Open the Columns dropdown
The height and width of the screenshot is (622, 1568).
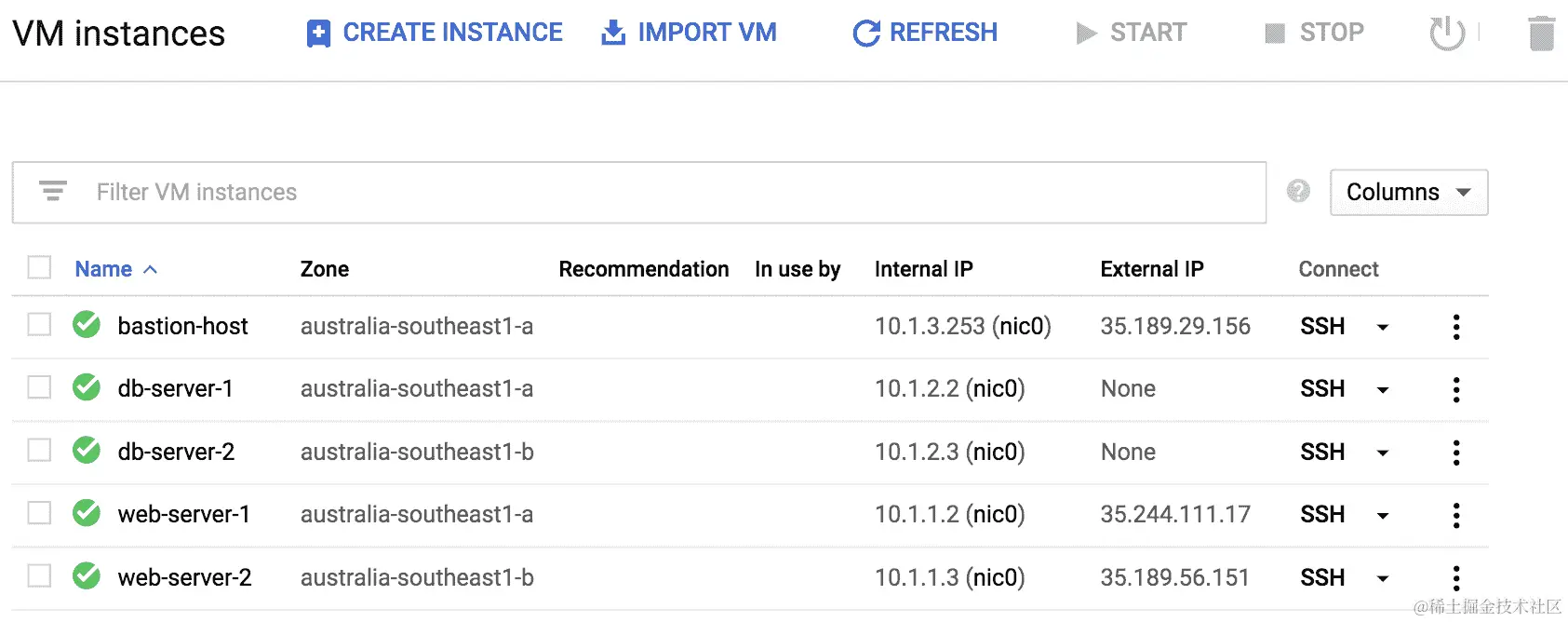pos(1409,192)
